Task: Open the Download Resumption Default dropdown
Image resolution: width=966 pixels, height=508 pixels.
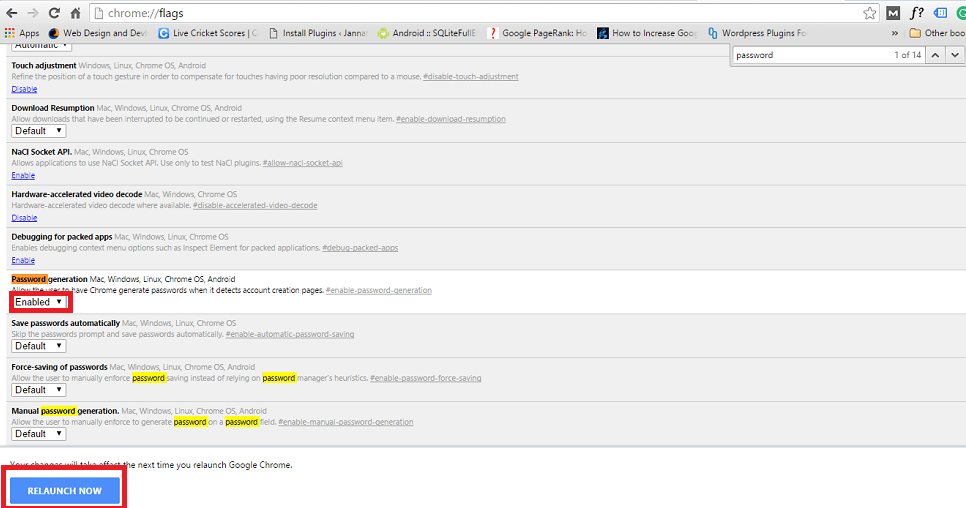Action: (39, 131)
